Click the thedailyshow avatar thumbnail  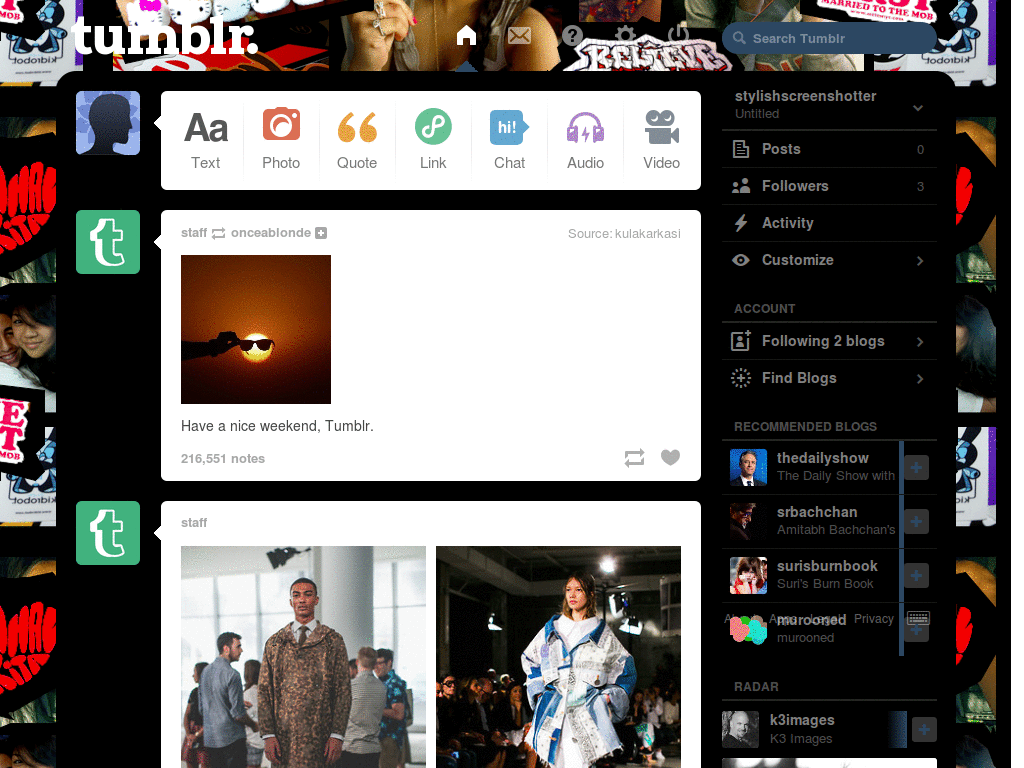coord(748,467)
